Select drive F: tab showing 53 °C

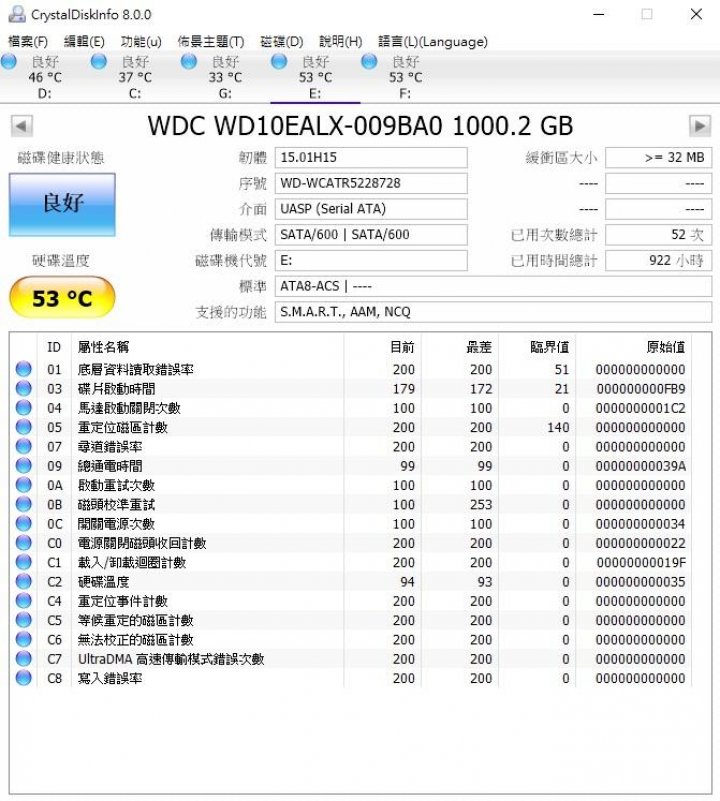pos(405,77)
